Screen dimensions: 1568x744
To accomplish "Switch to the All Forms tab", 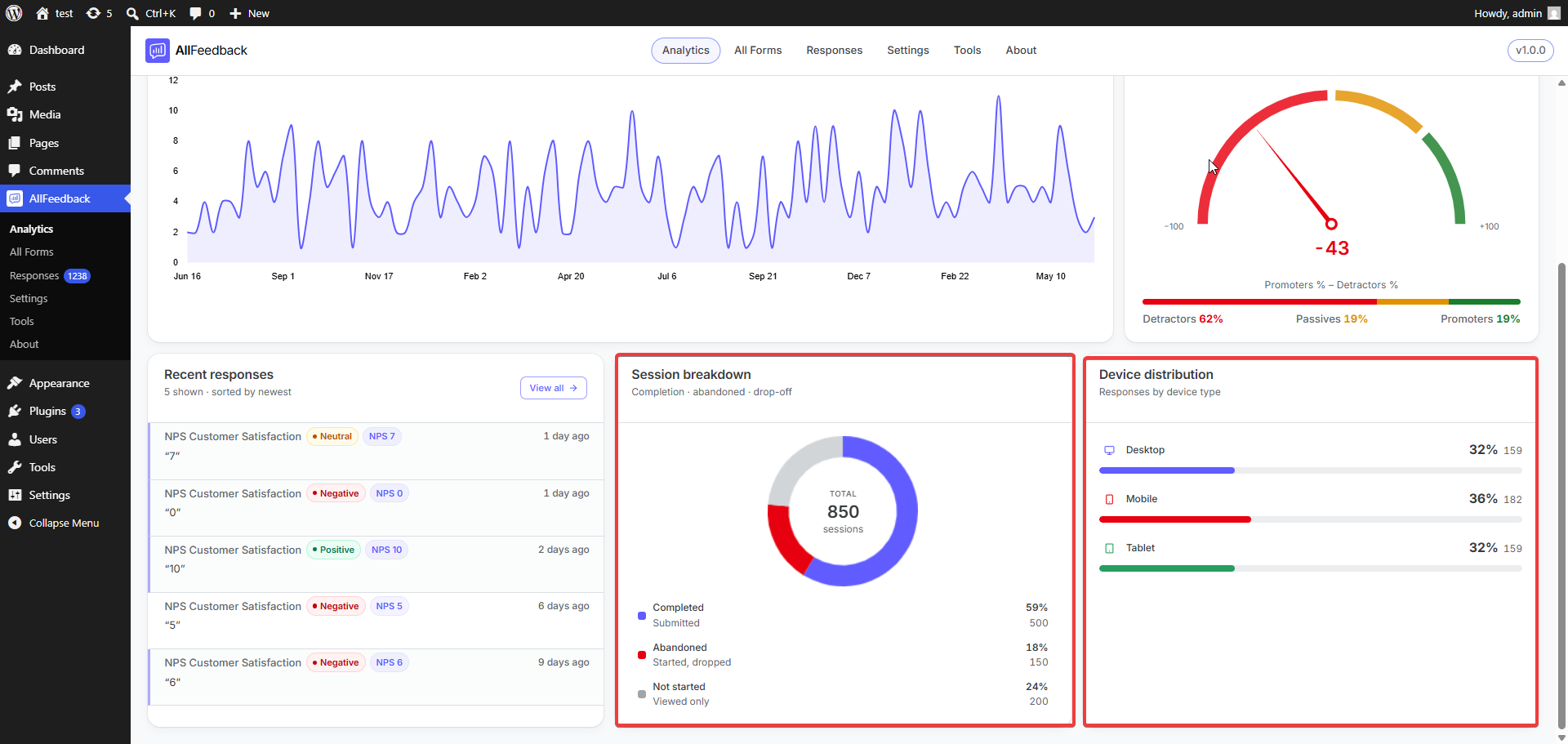I will (x=758, y=51).
